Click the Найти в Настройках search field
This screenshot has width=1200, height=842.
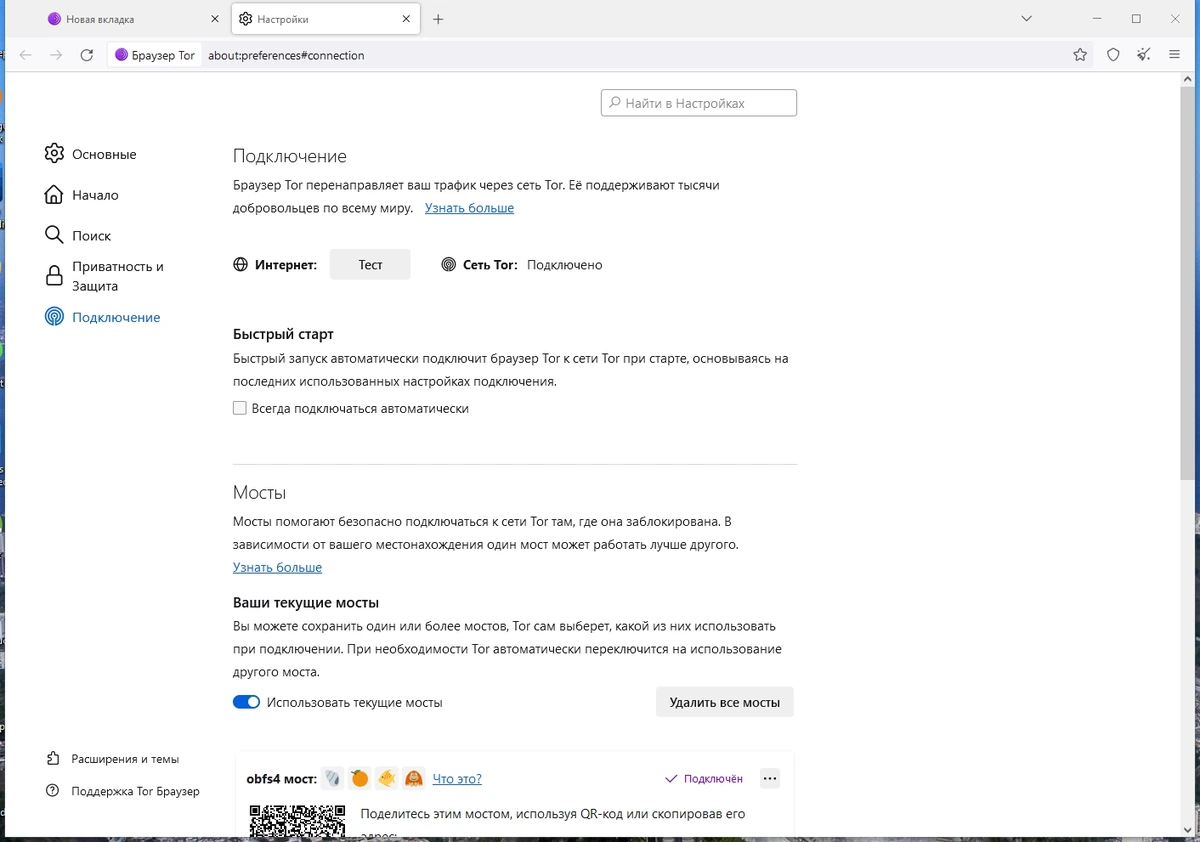pyautogui.click(x=699, y=103)
